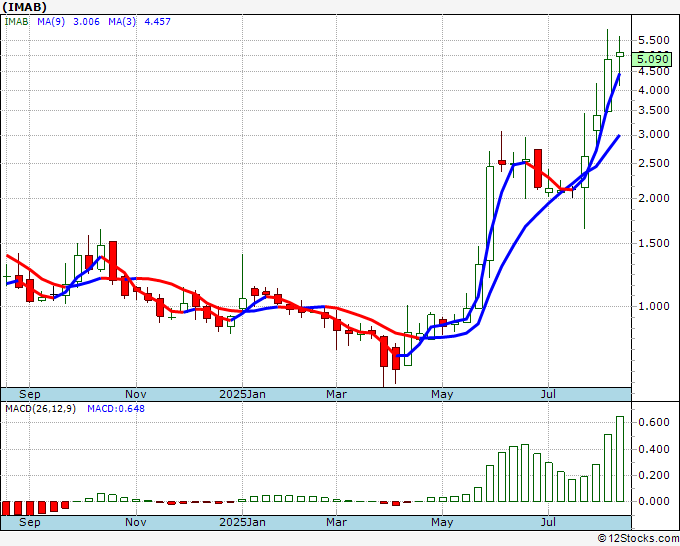Click the 2.500 price axis label
Screen dimensions: 680x546
[x=654, y=163]
